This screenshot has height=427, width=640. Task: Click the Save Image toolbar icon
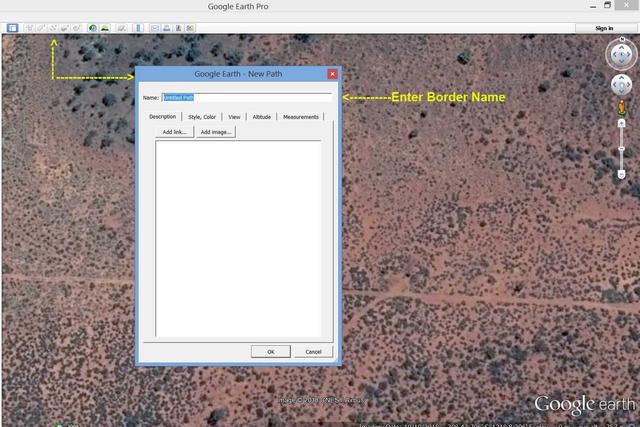(x=178, y=28)
